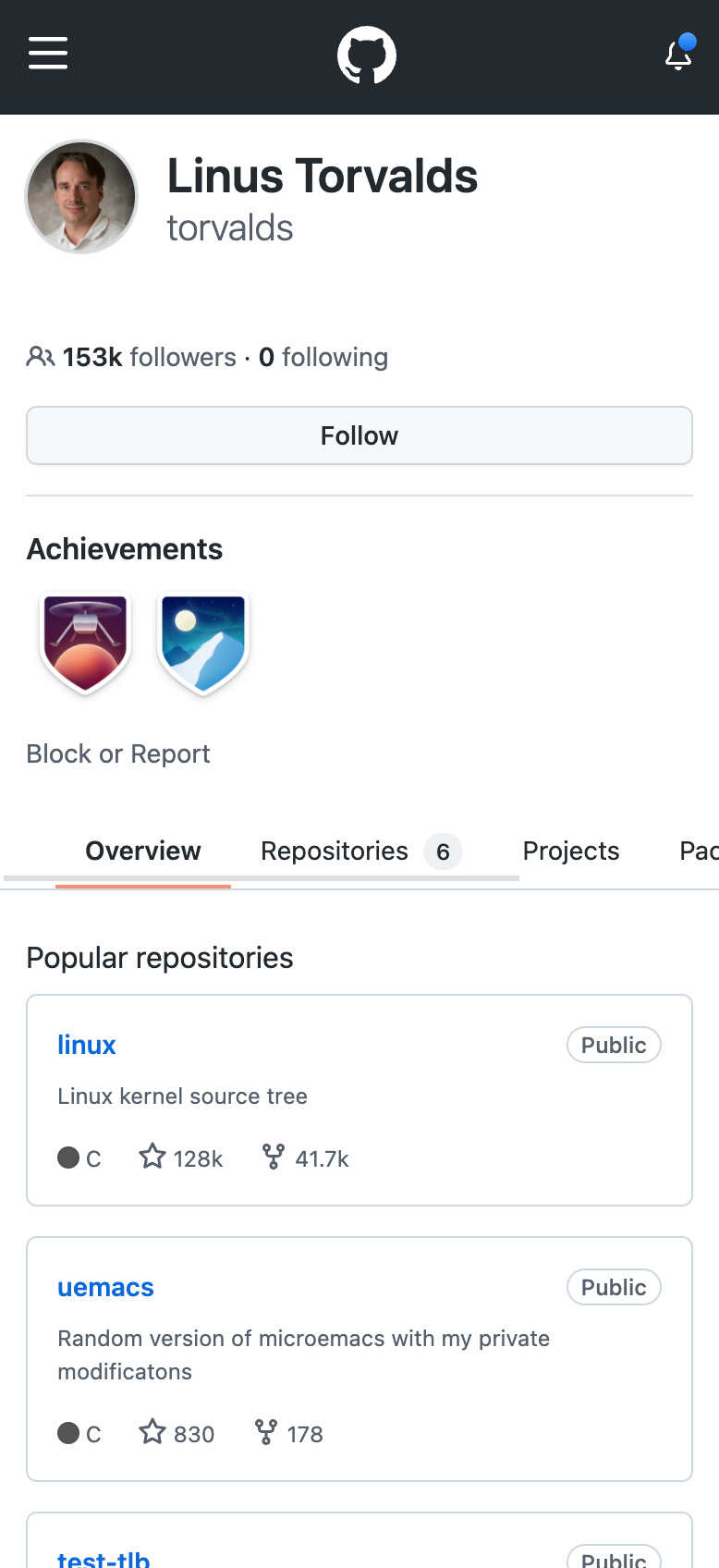This screenshot has width=719, height=1568.
Task: Select the Overview tab
Action: [x=143, y=851]
